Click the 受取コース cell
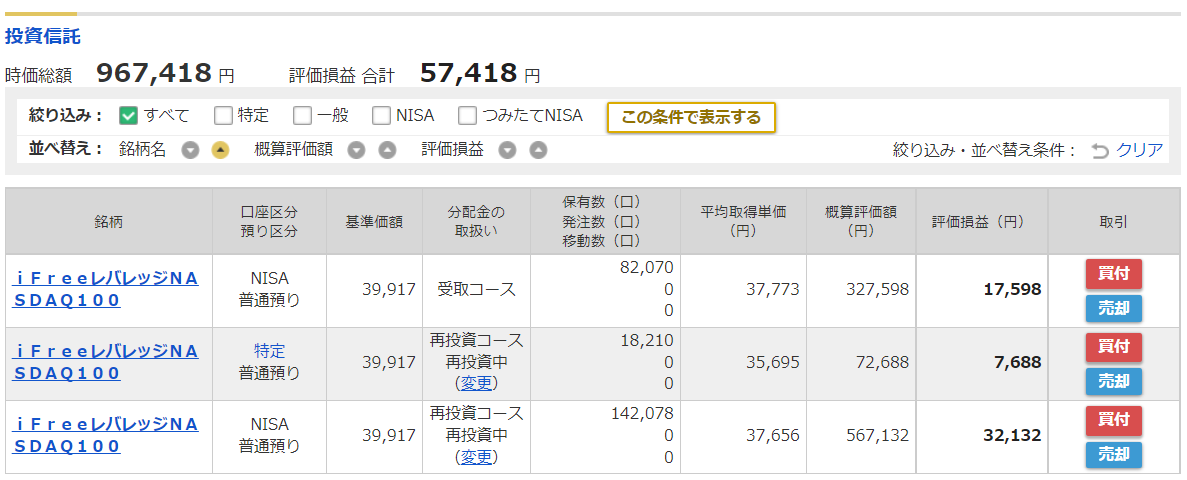 (476, 289)
